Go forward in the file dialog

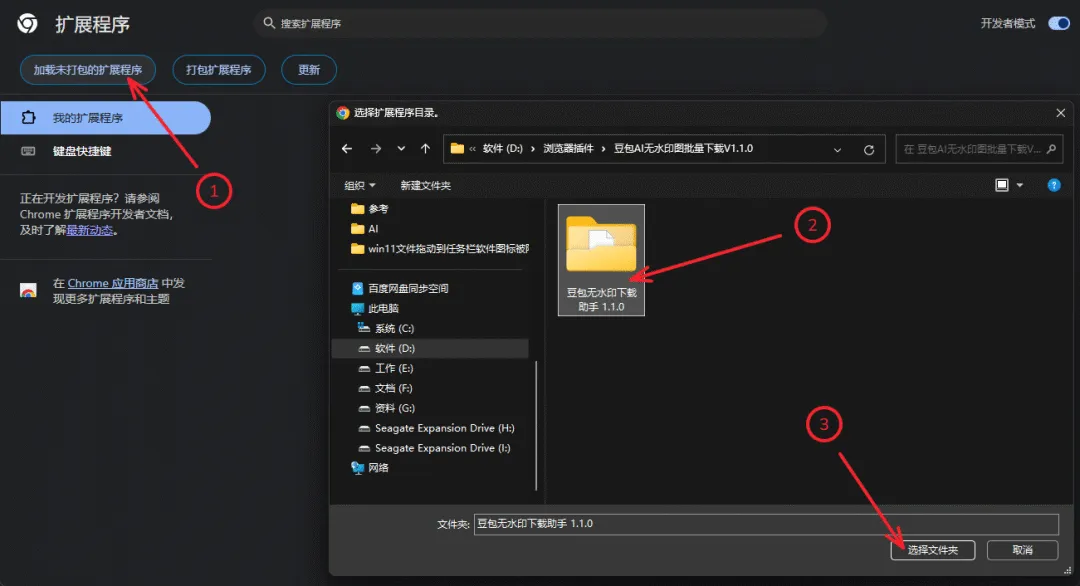[x=375, y=149]
